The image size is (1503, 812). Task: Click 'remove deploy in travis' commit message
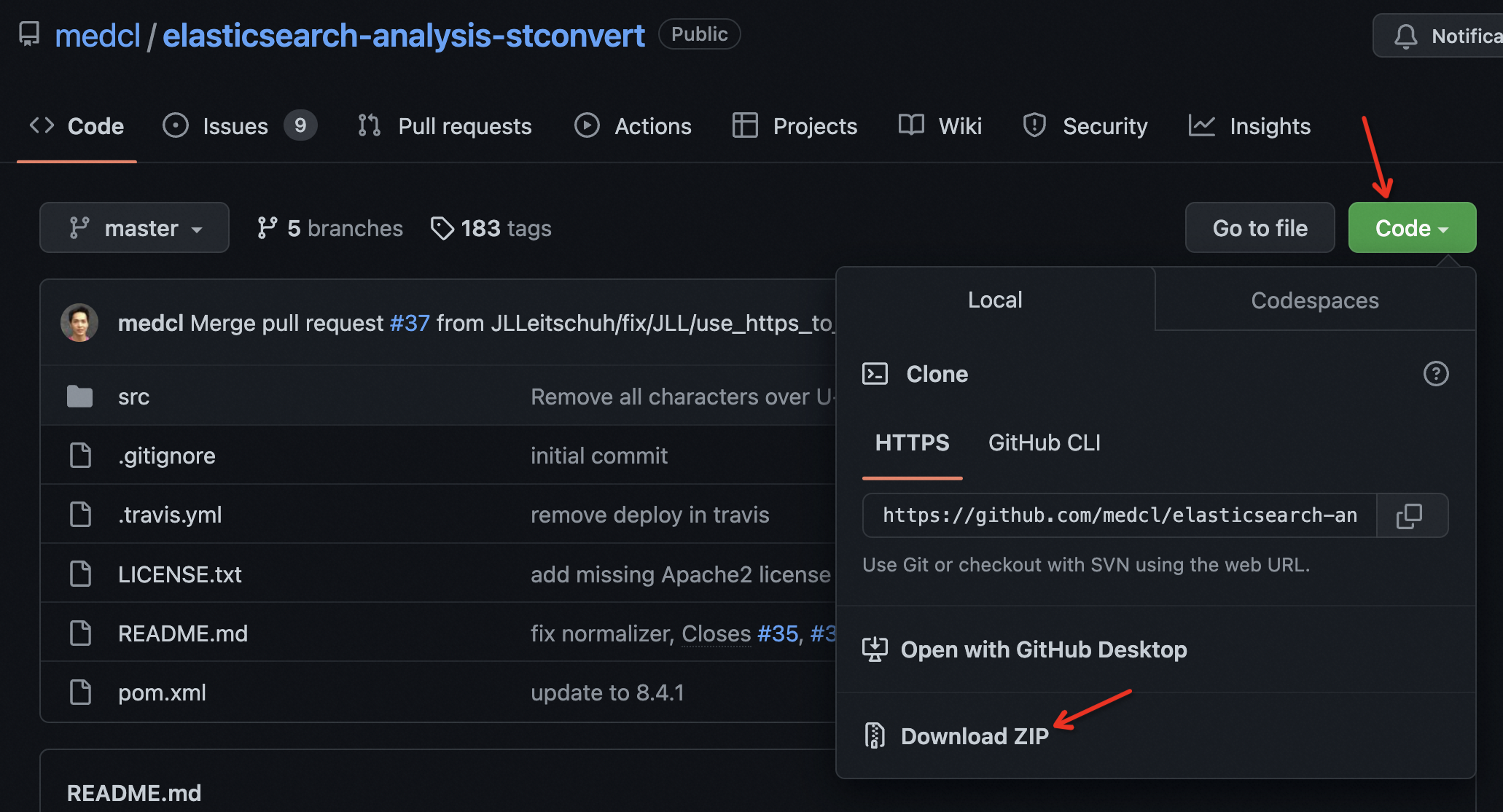click(650, 515)
